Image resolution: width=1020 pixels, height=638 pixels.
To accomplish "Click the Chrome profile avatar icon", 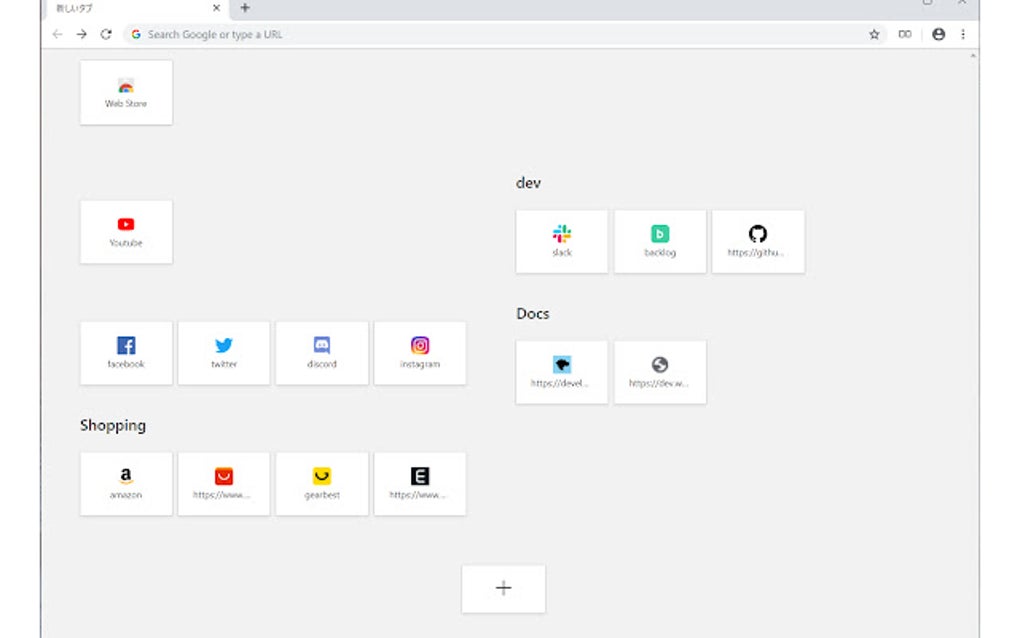I will pos(938,33).
